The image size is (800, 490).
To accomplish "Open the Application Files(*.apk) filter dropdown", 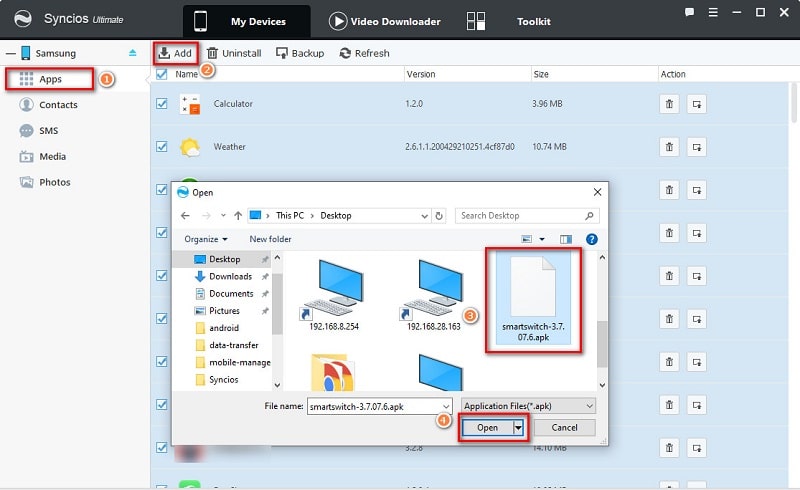I will (x=528, y=406).
